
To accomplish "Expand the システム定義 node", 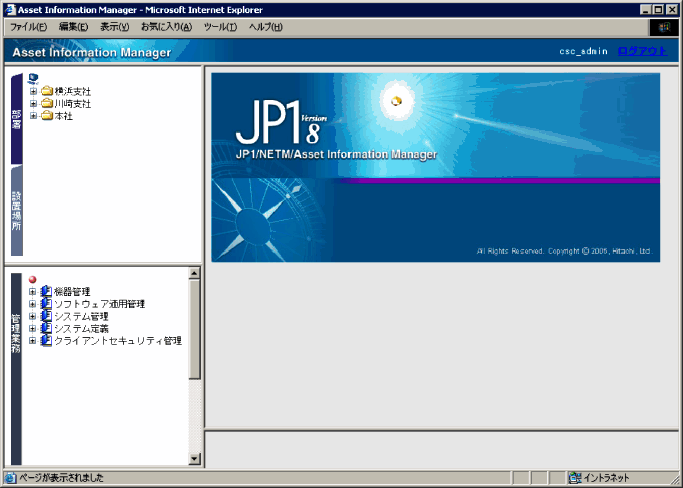I will 32,328.
